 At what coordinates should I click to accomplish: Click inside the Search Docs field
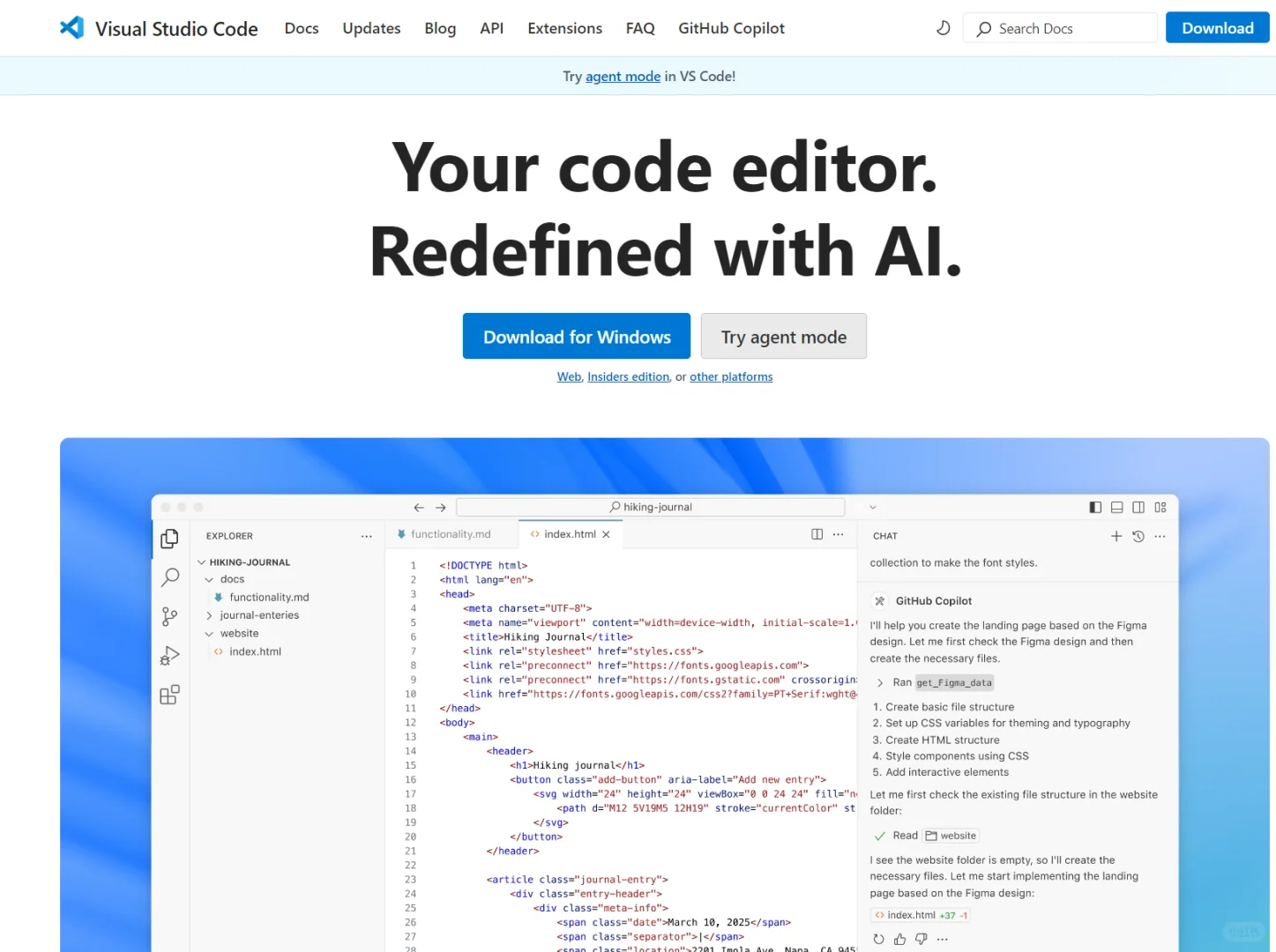[1058, 27]
